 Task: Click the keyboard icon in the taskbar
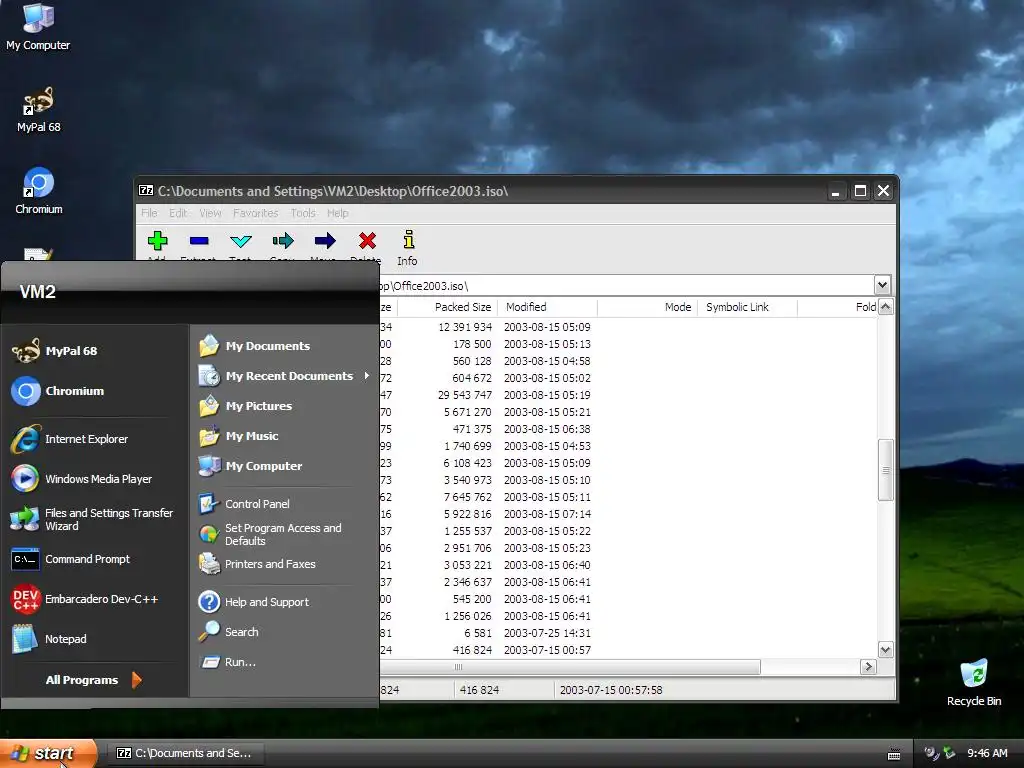tap(894, 754)
